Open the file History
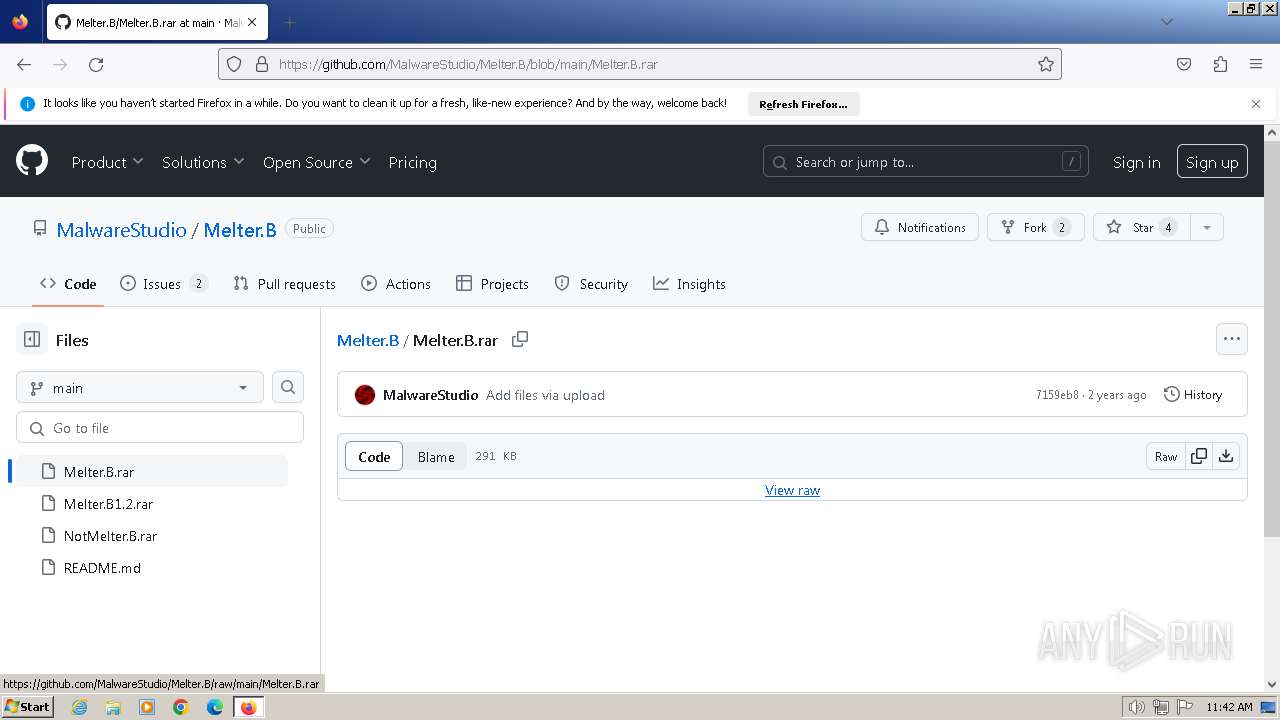 click(1193, 395)
